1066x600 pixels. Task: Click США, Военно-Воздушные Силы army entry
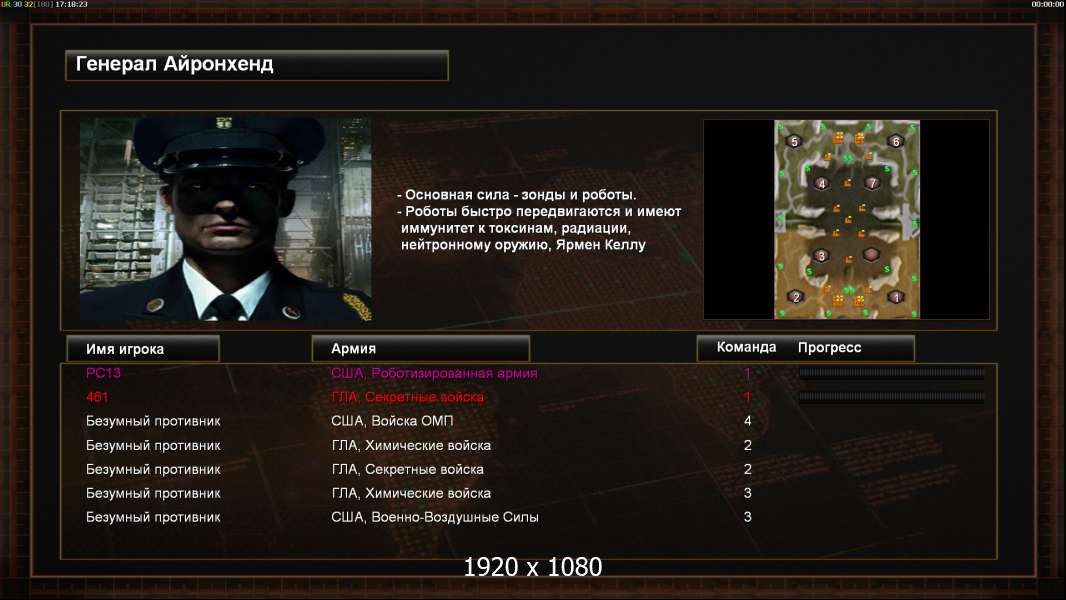click(x=434, y=517)
